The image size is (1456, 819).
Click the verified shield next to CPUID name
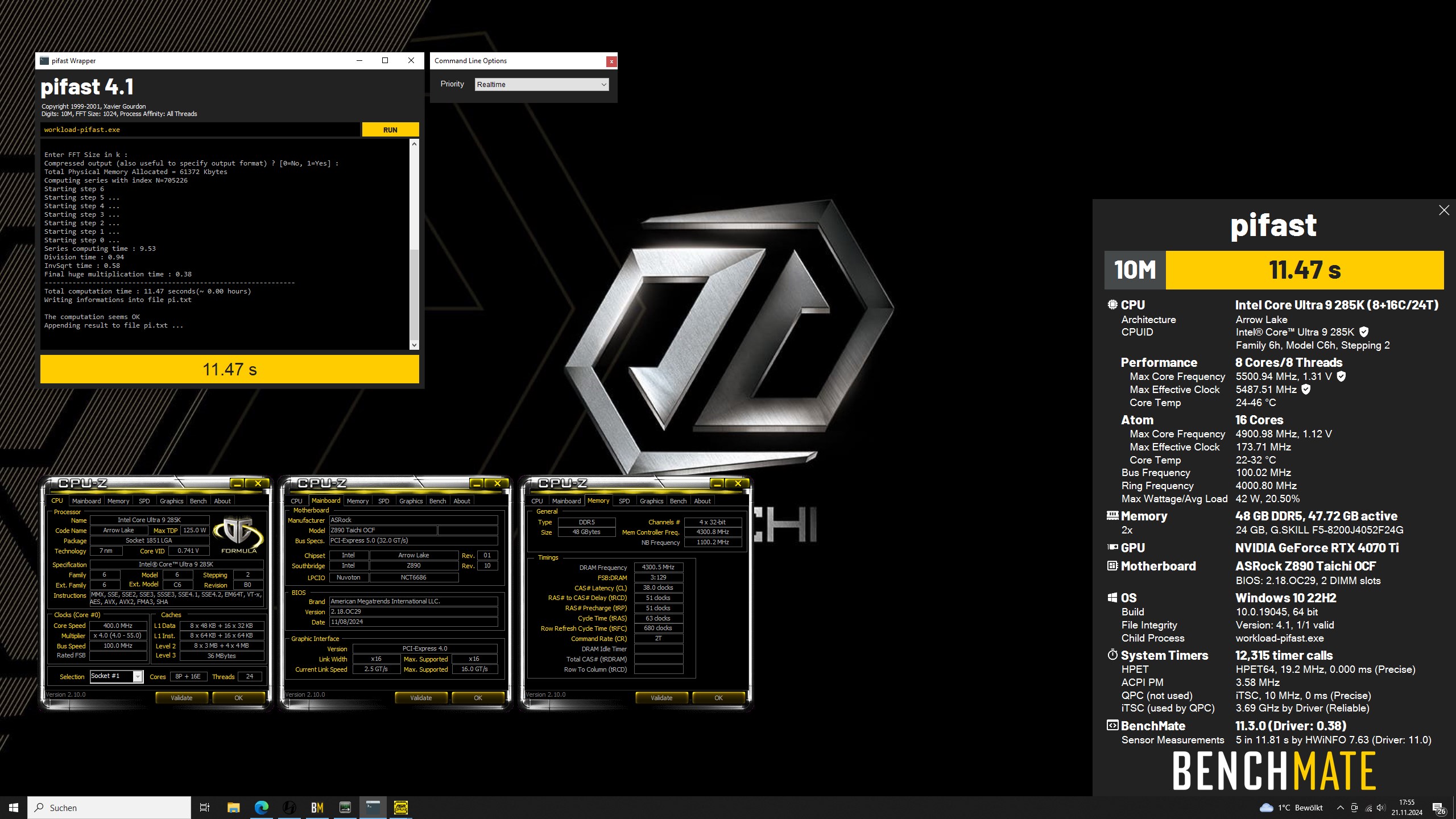pos(1364,332)
